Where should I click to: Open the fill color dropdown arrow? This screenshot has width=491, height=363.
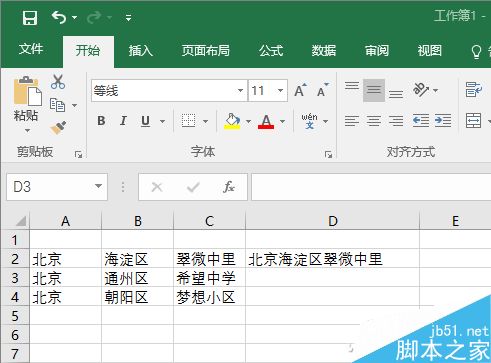pos(248,121)
